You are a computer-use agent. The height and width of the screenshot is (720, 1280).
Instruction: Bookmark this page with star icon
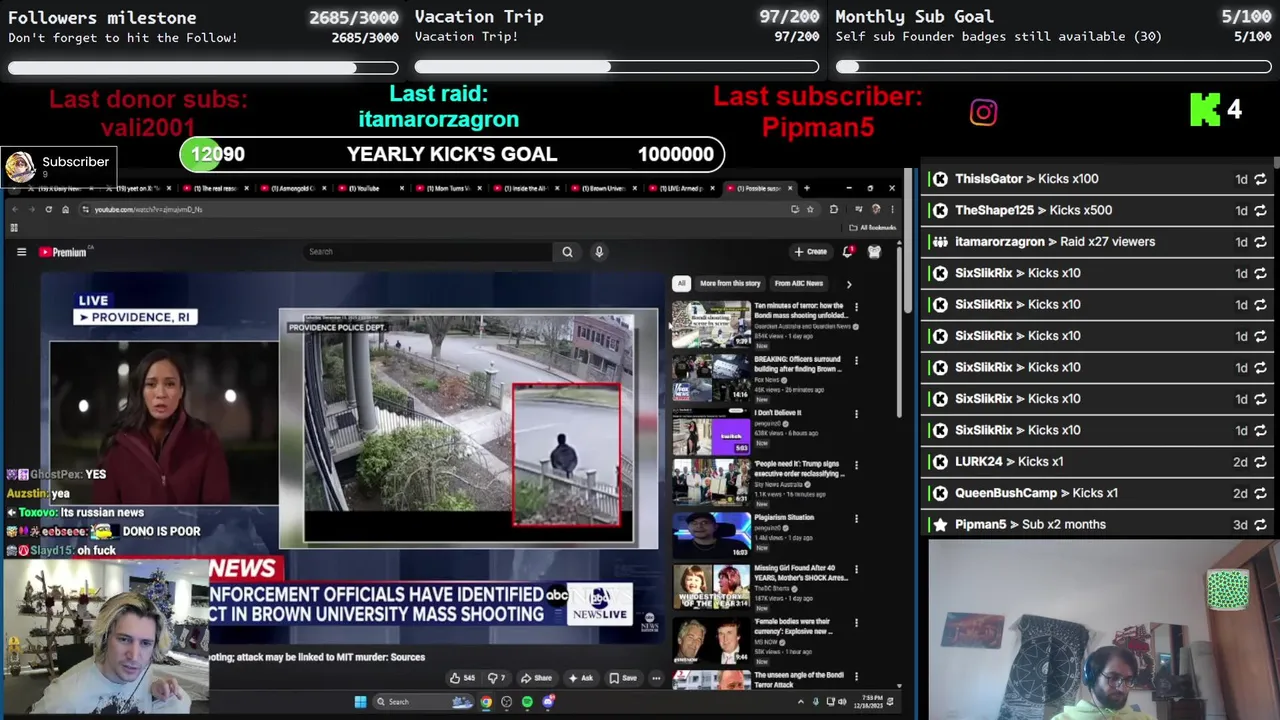tap(811, 209)
